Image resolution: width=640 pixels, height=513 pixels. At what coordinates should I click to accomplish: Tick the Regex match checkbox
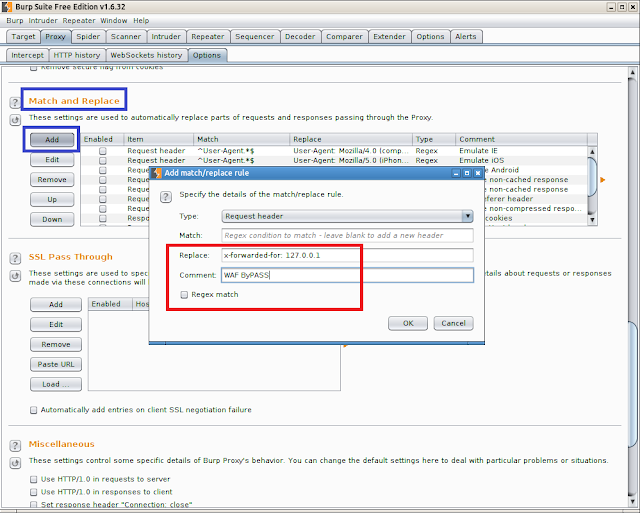pos(184,295)
